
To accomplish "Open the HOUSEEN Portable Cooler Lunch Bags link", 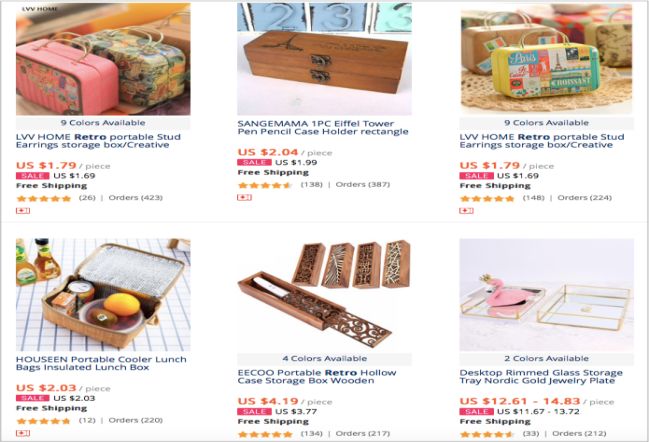I will [101, 363].
